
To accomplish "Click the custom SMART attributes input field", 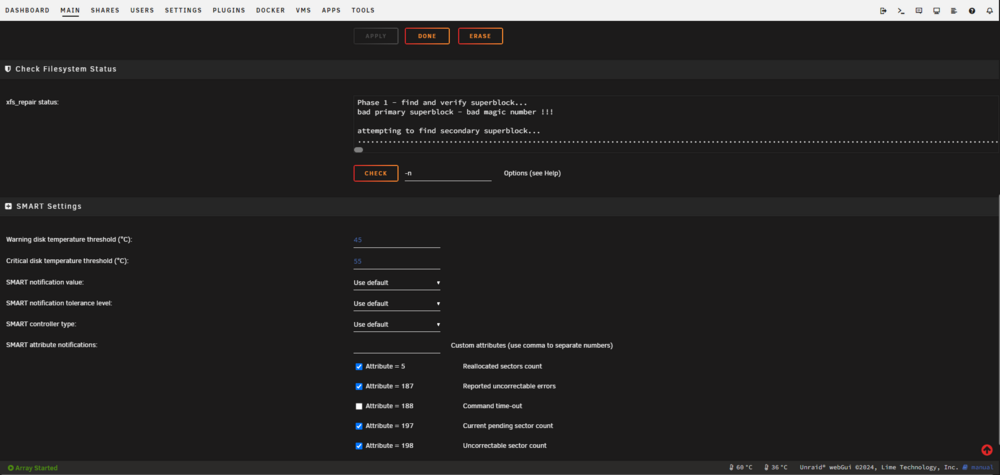I will coord(397,346).
